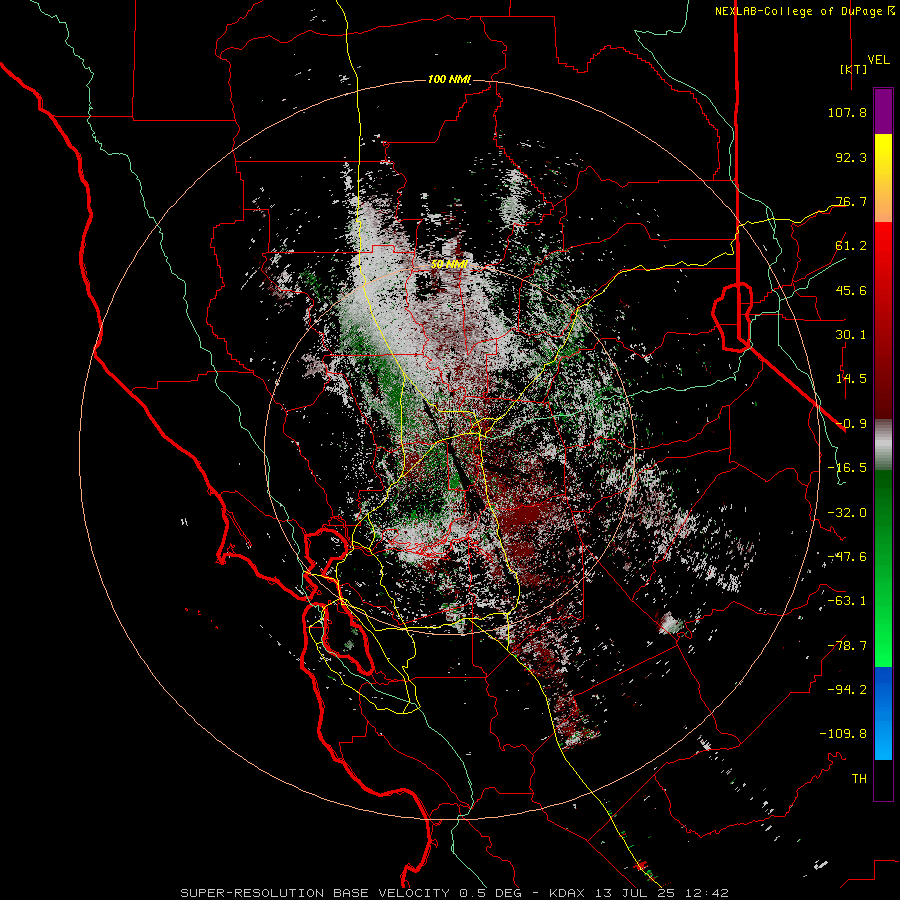900x900 pixels.
Task: Pick the purple segment of the velocity color bar
Action: coord(883,112)
